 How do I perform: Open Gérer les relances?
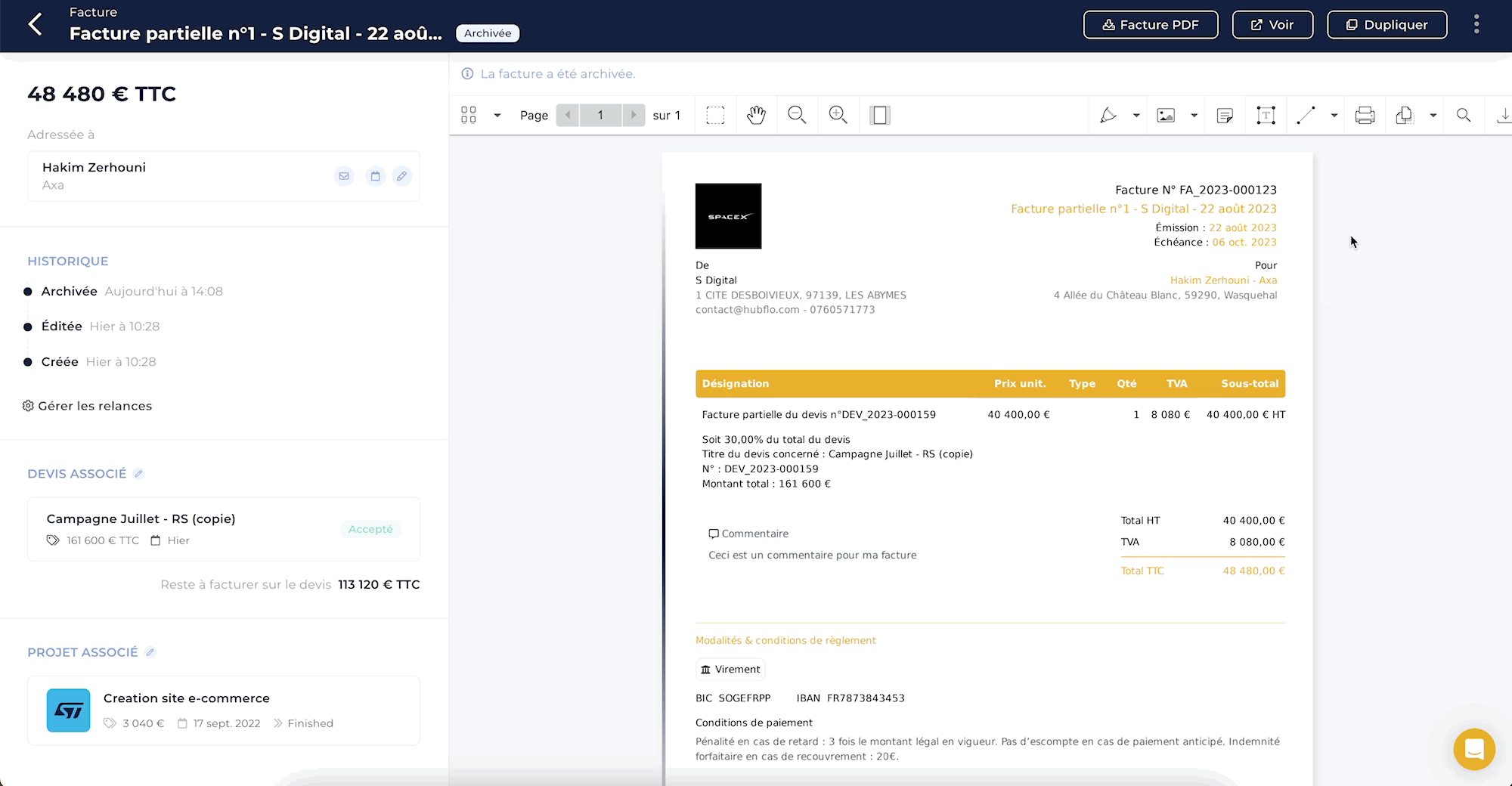pos(88,406)
